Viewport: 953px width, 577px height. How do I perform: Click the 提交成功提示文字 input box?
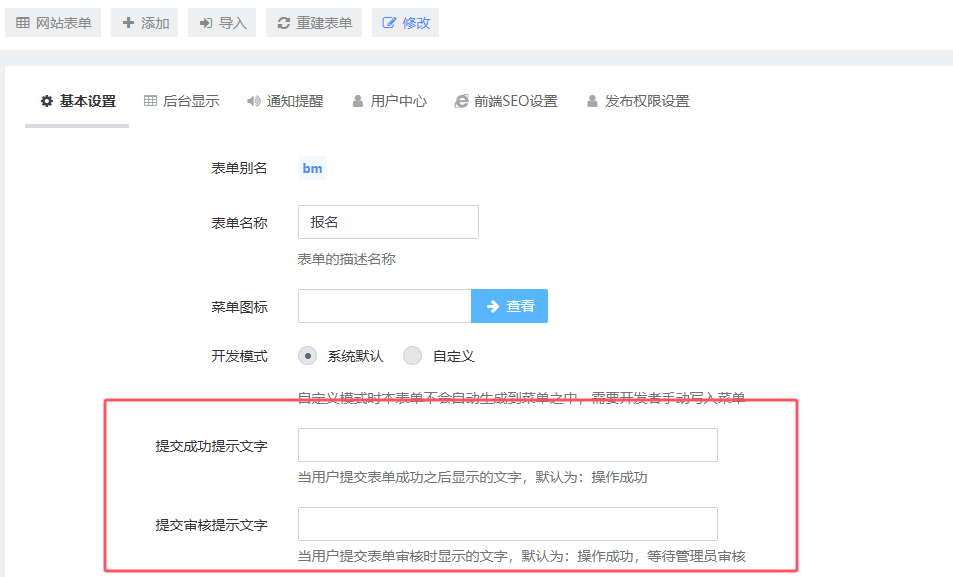click(x=508, y=445)
